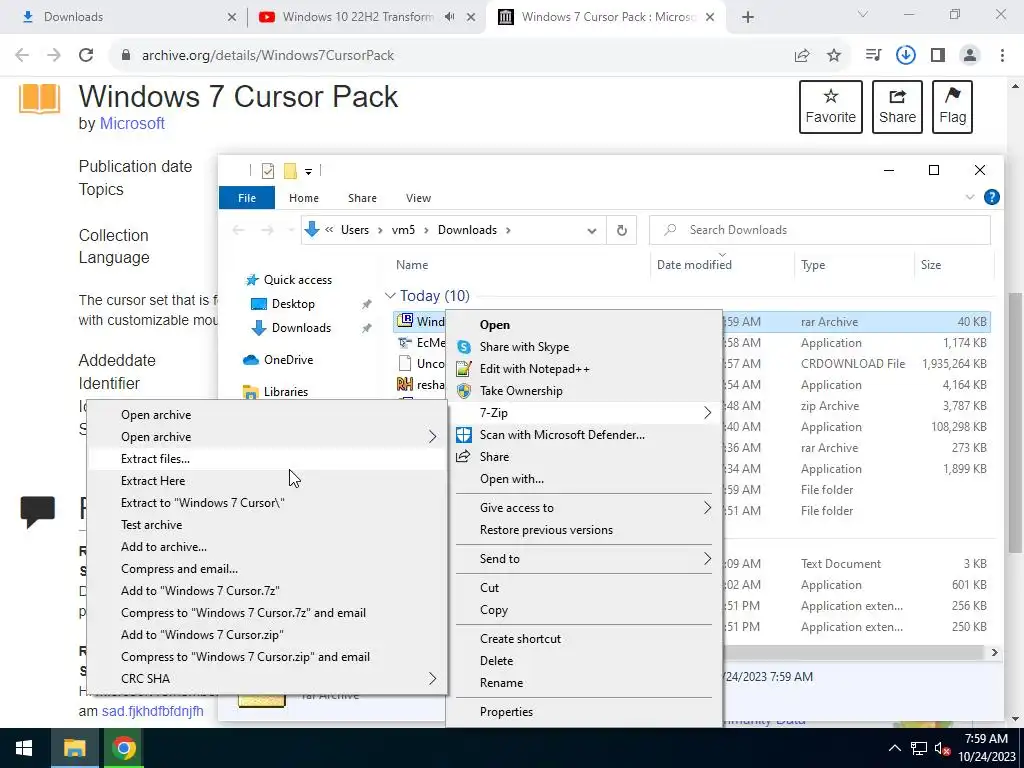Click the muted volume tray icon
The height and width of the screenshot is (768, 1024).
942,749
